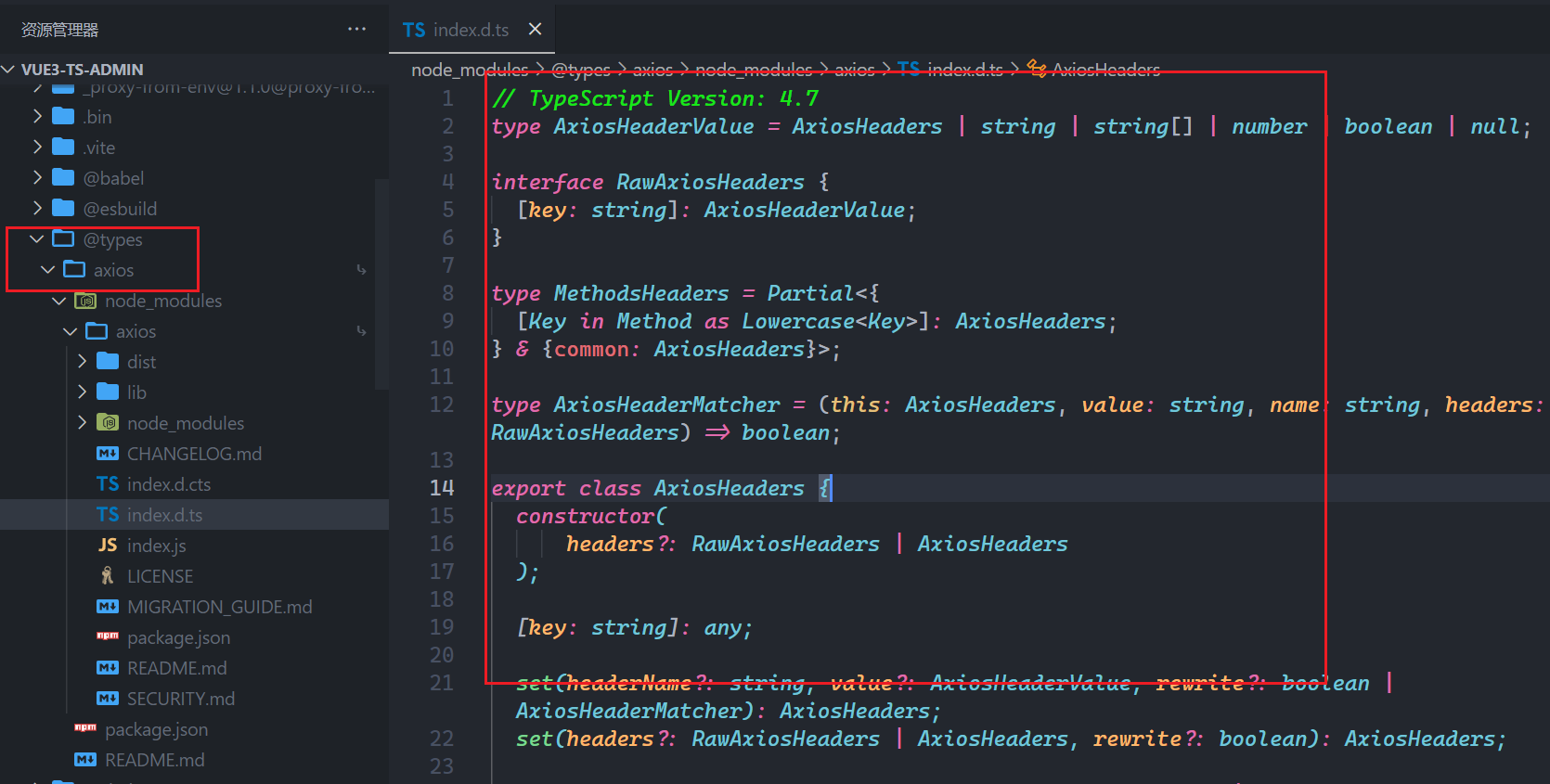This screenshot has width=1550, height=784.
Task: Expand the dist folder chevron
Action: (x=82, y=361)
